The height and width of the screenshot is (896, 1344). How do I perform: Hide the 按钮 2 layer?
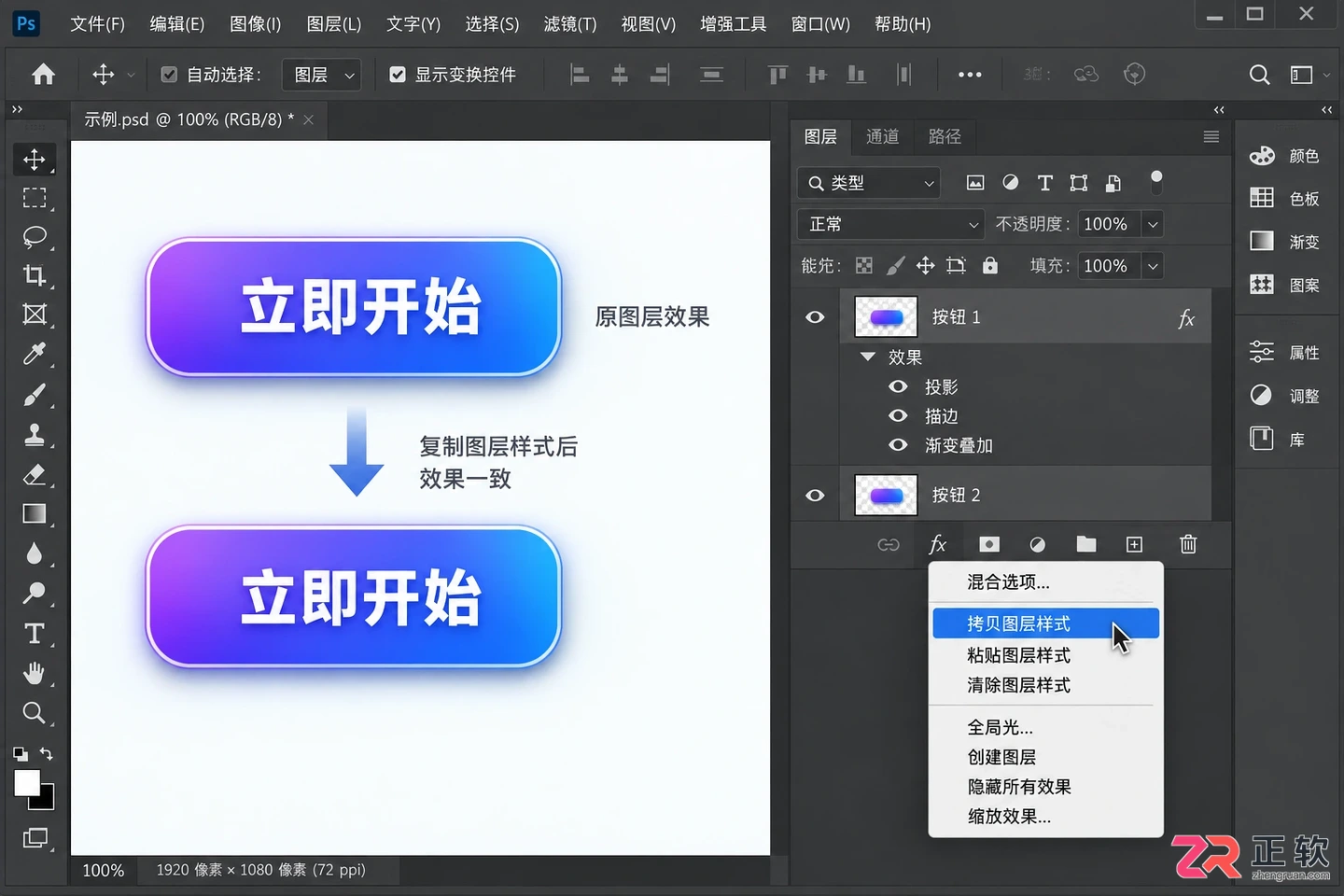coord(815,496)
